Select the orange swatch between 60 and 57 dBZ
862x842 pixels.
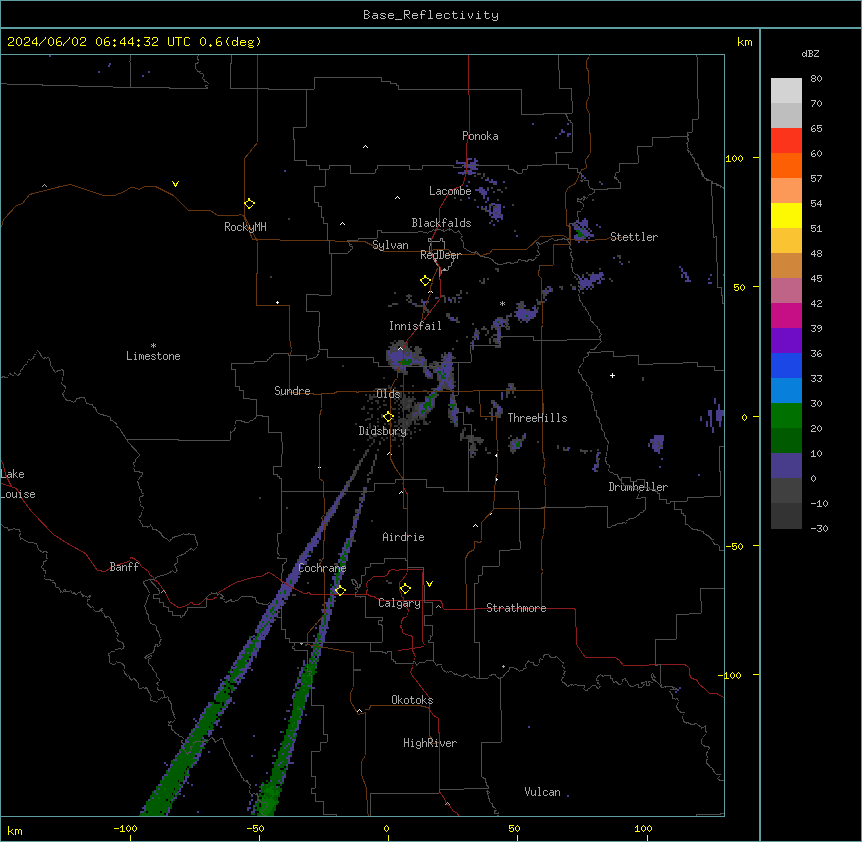(786, 165)
